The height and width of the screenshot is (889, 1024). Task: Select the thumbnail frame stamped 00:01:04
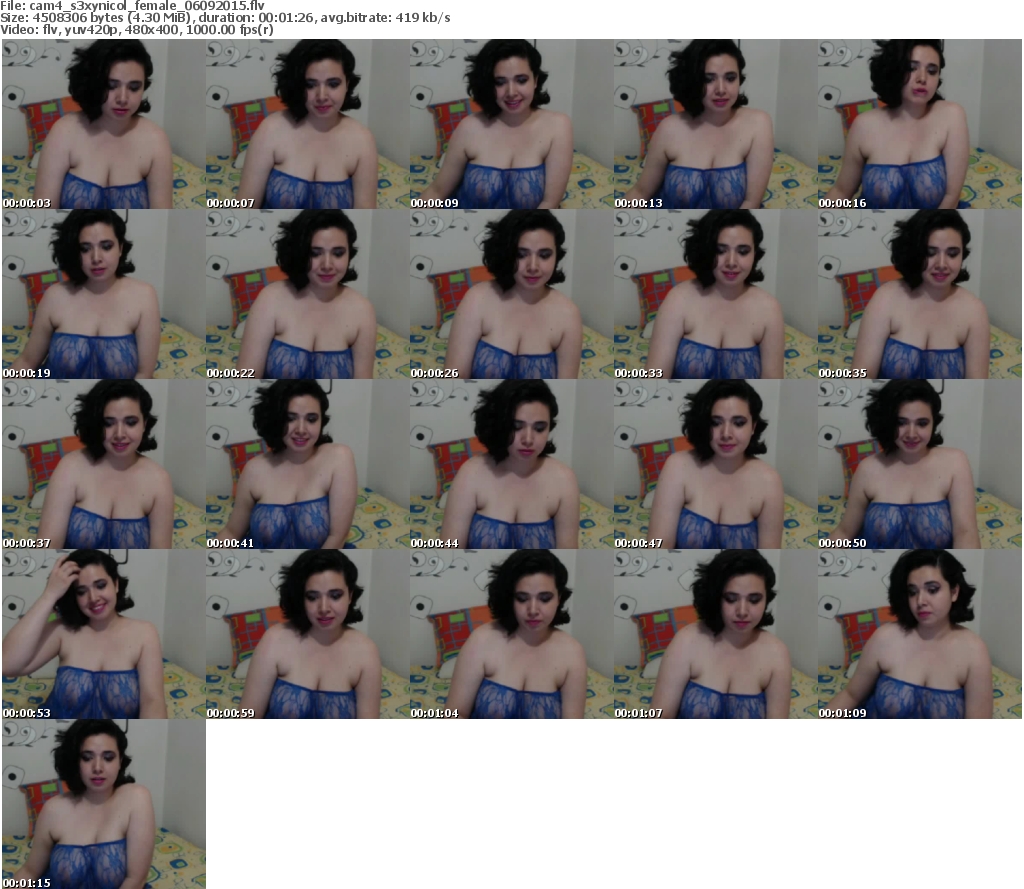(x=512, y=634)
